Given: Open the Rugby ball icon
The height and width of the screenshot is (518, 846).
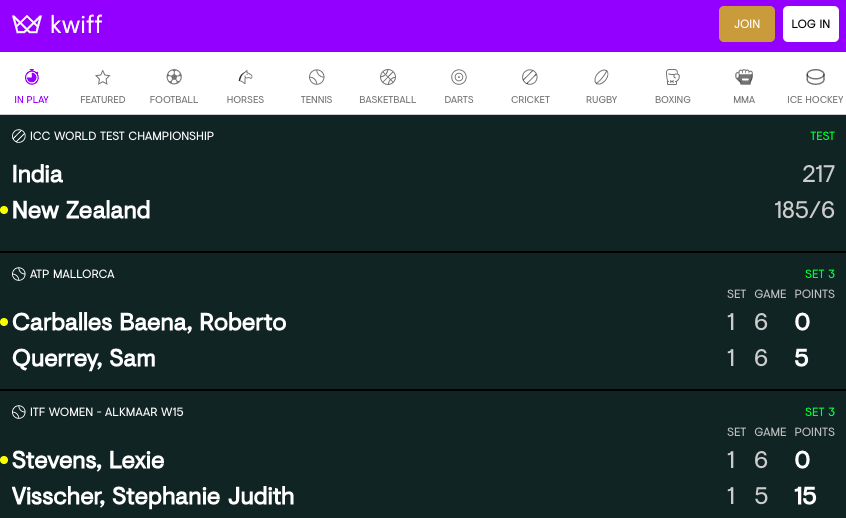Looking at the screenshot, I should [601, 77].
